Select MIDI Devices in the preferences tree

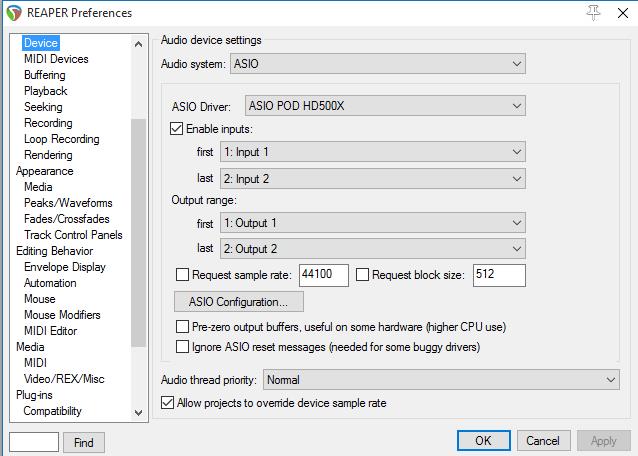56,59
